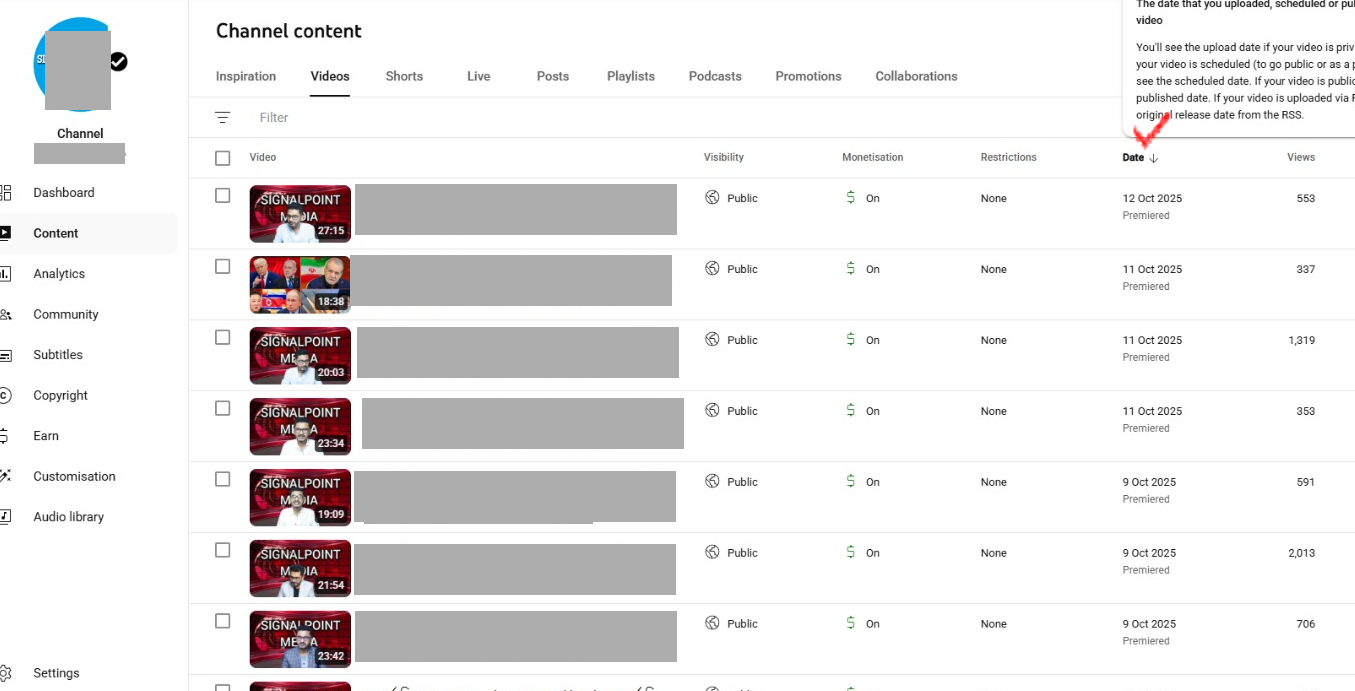Go to Dashboard in the sidebar
Viewport: 1355px width, 691px height.
click(64, 193)
